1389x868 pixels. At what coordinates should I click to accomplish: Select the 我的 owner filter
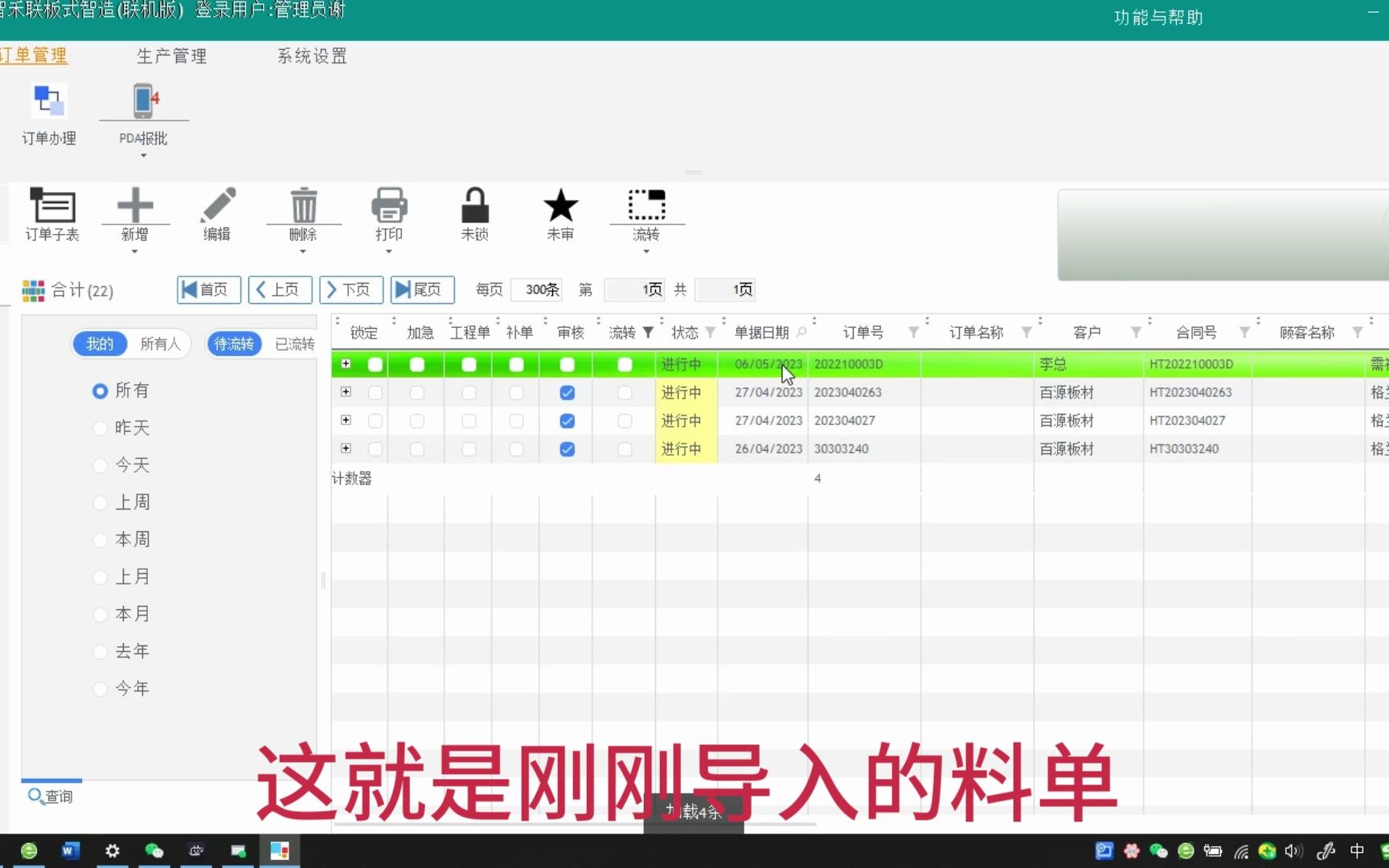coord(100,344)
